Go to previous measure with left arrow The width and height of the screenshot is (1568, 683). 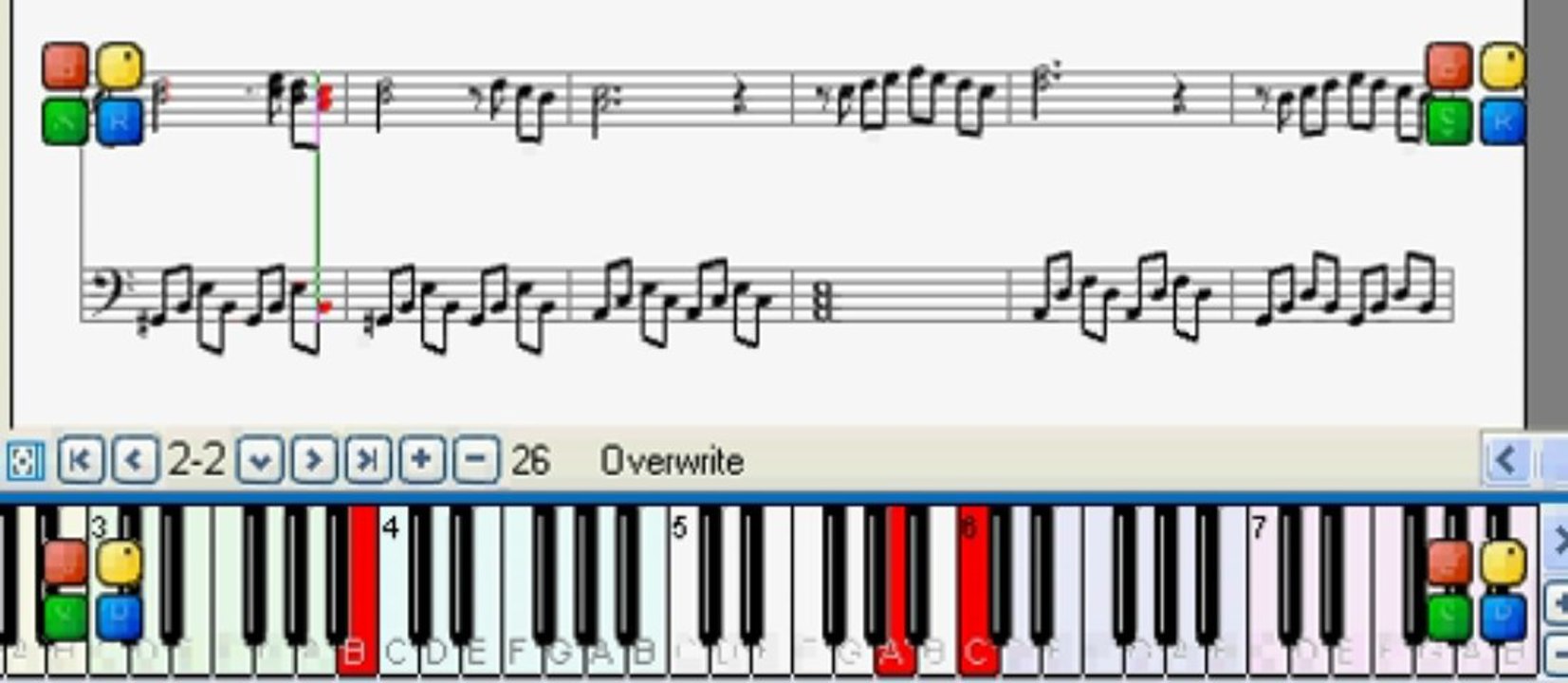coord(135,460)
